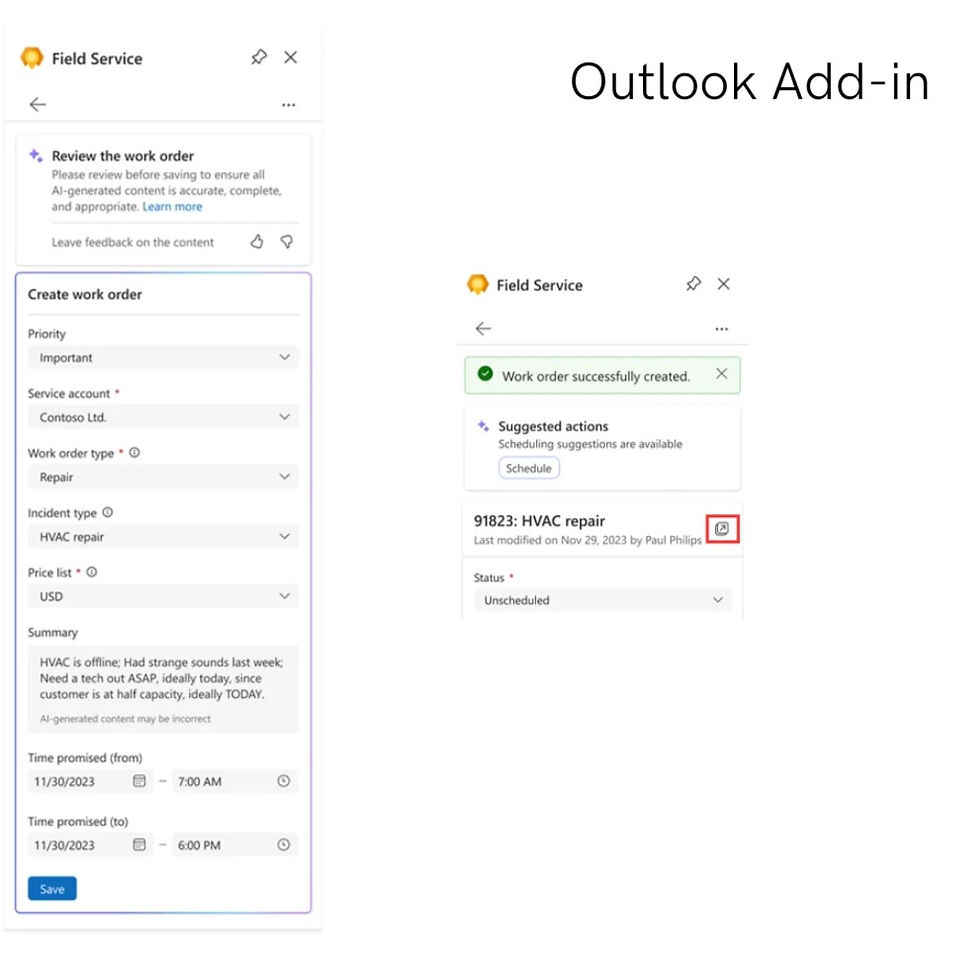Open time picker for 7:00 AM

(x=284, y=781)
